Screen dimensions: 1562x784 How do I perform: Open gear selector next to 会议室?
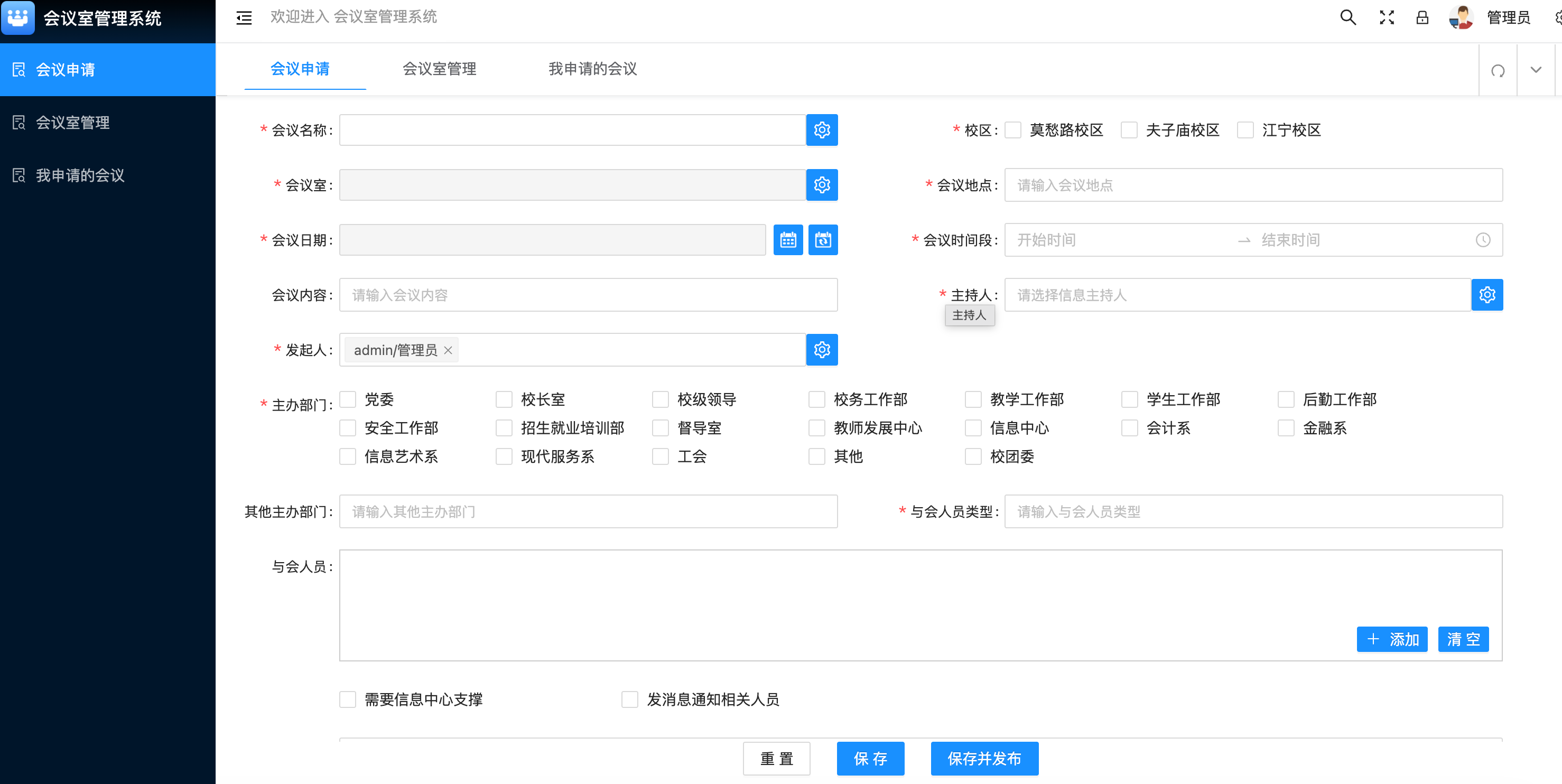(x=822, y=185)
